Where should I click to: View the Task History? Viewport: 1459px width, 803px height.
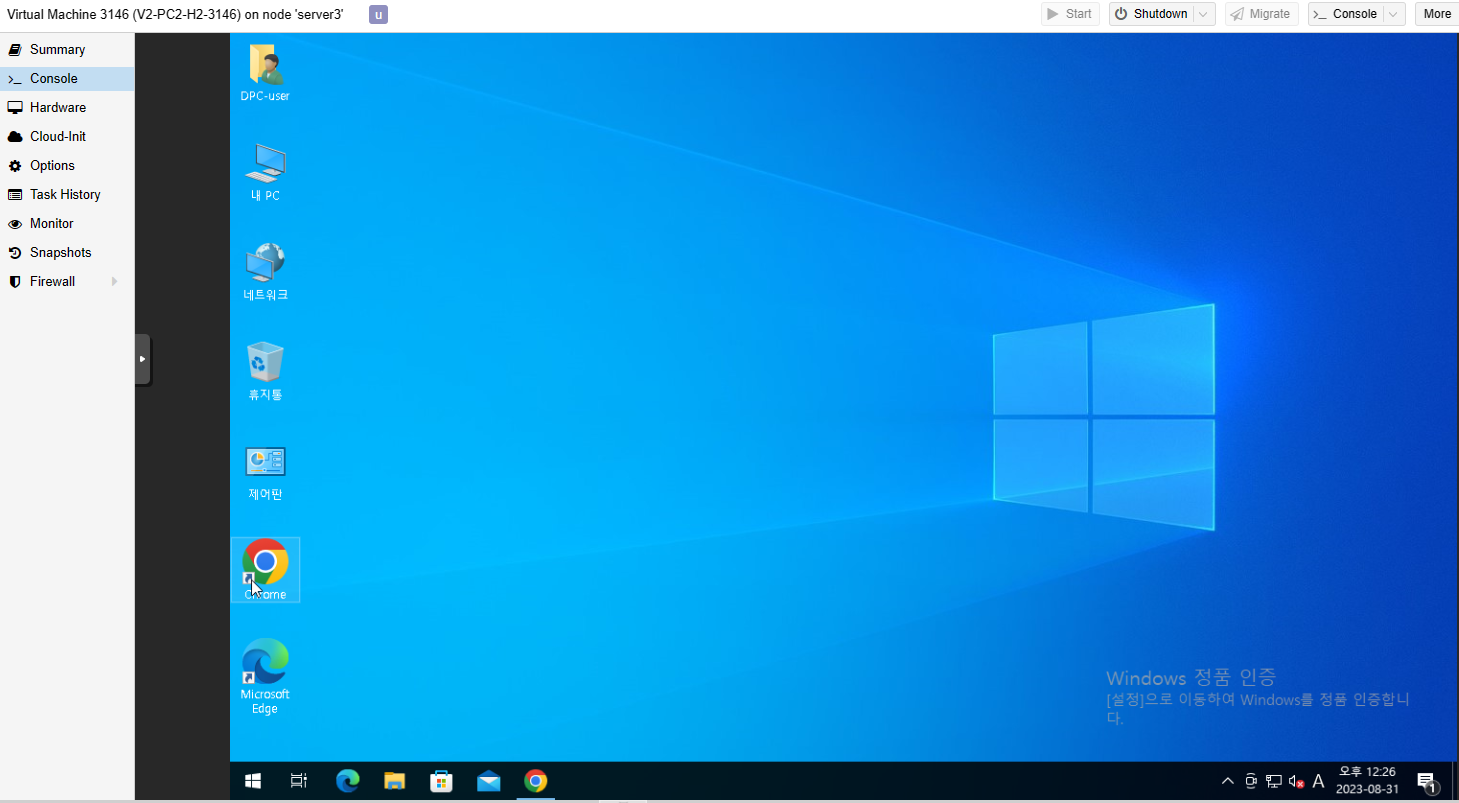coord(67,194)
